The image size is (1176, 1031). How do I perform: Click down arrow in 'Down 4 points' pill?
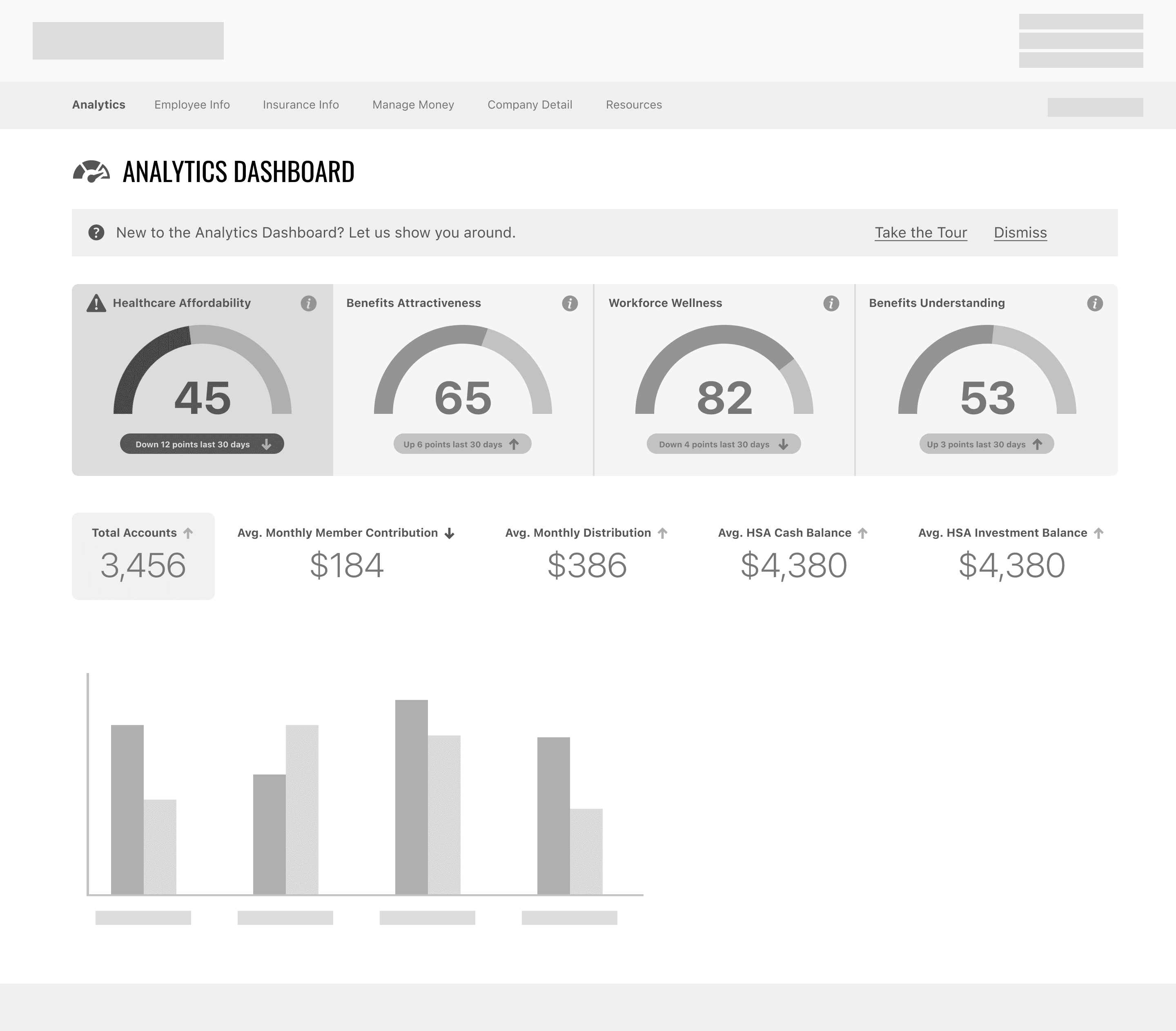click(783, 444)
